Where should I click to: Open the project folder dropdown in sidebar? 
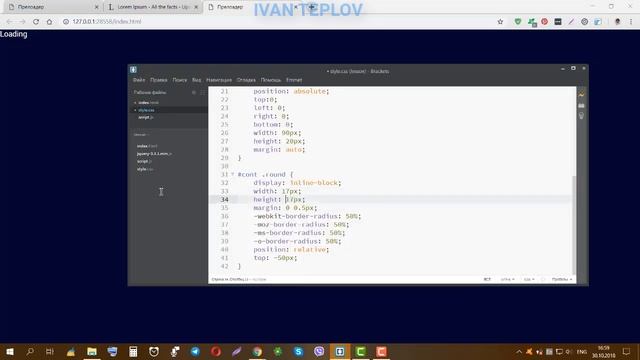click(x=141, y=135)
